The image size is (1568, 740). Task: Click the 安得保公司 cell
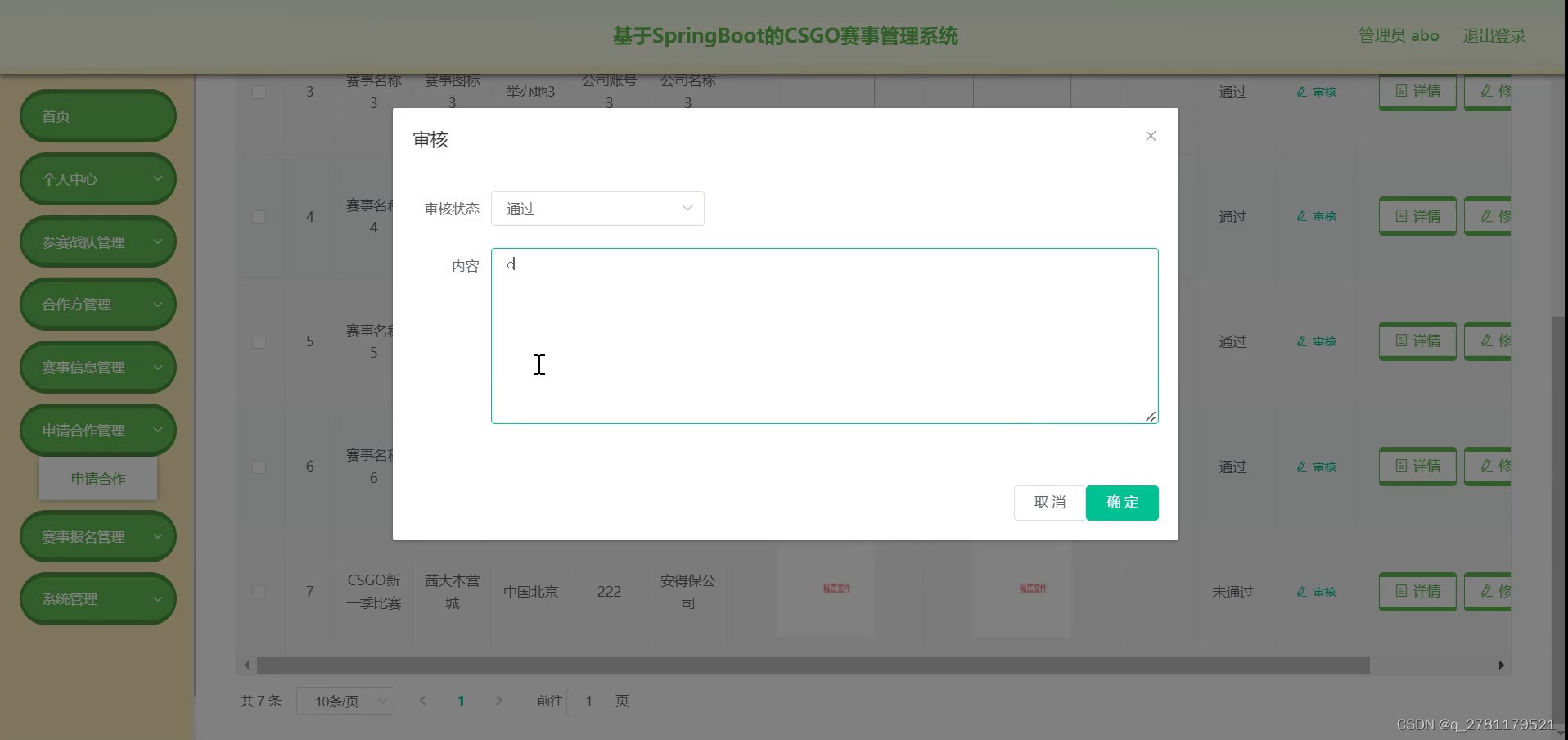point(688,592)
